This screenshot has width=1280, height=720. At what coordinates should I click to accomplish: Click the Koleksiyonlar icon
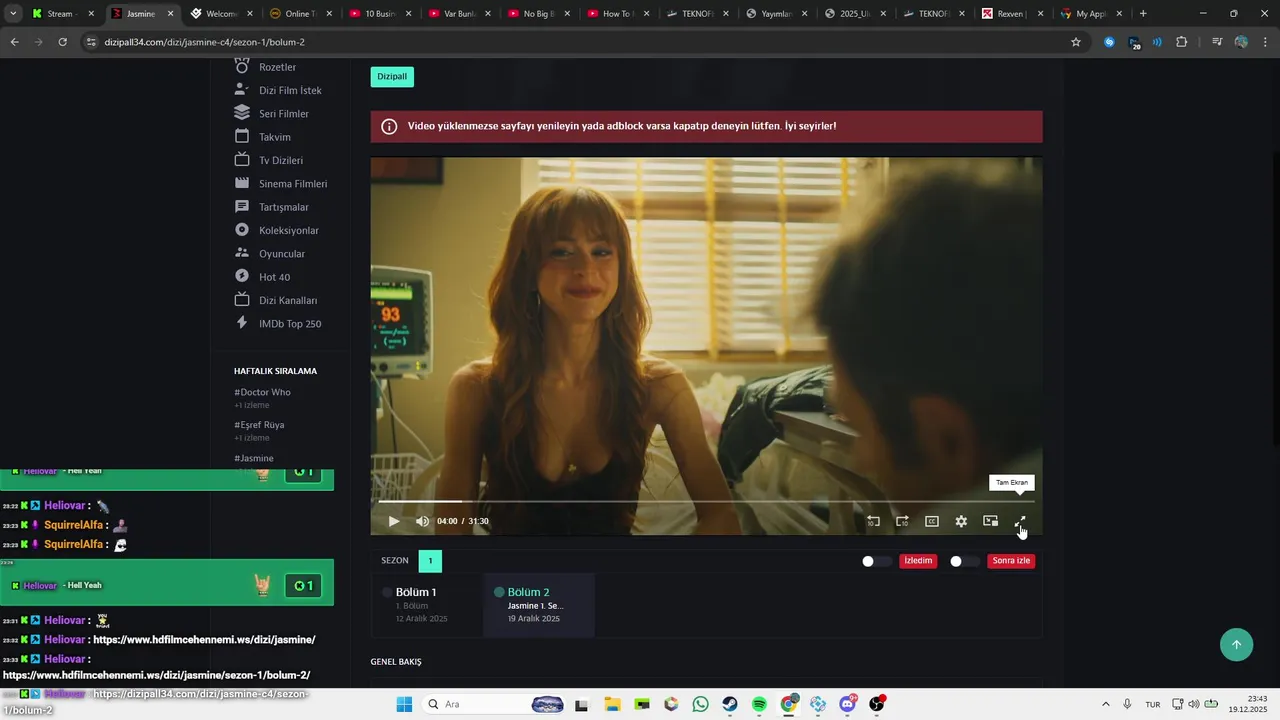[x=241, y=230]
